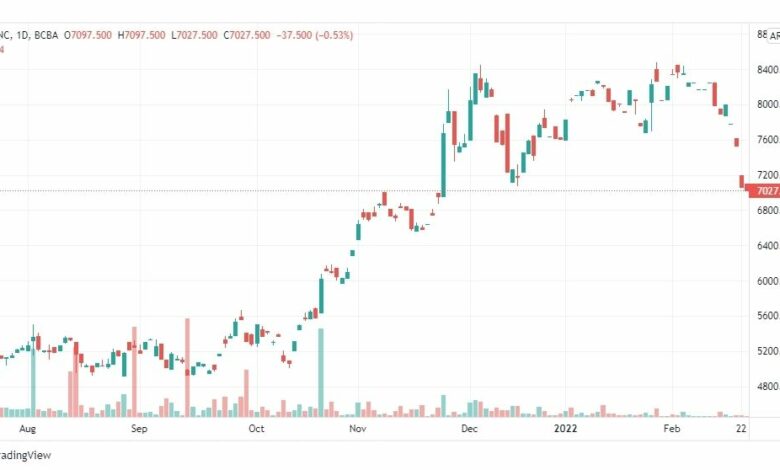Click the Feb label on time axis
Screen dimensions: 780x470
point(672,429)
